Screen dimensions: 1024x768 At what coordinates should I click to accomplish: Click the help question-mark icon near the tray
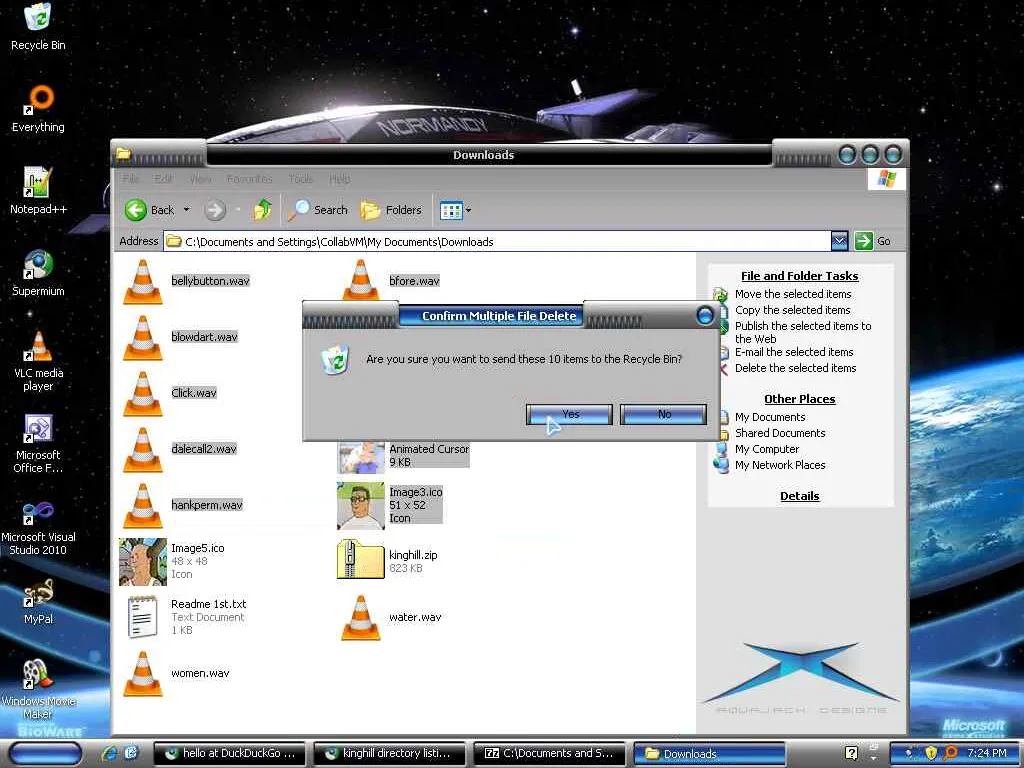[x=851, y=753]
